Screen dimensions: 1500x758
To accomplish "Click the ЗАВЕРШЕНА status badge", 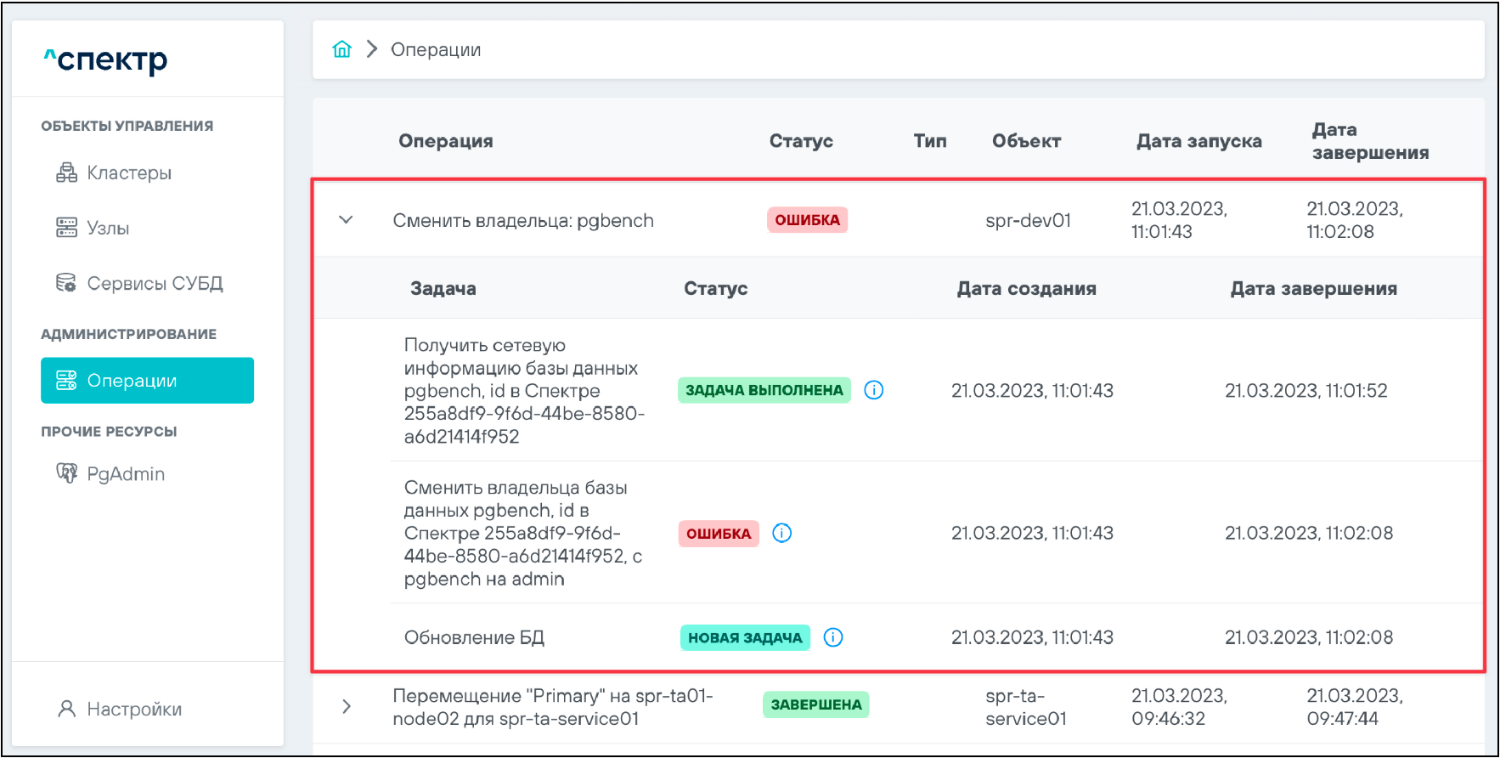I will [x=816, y=705].
